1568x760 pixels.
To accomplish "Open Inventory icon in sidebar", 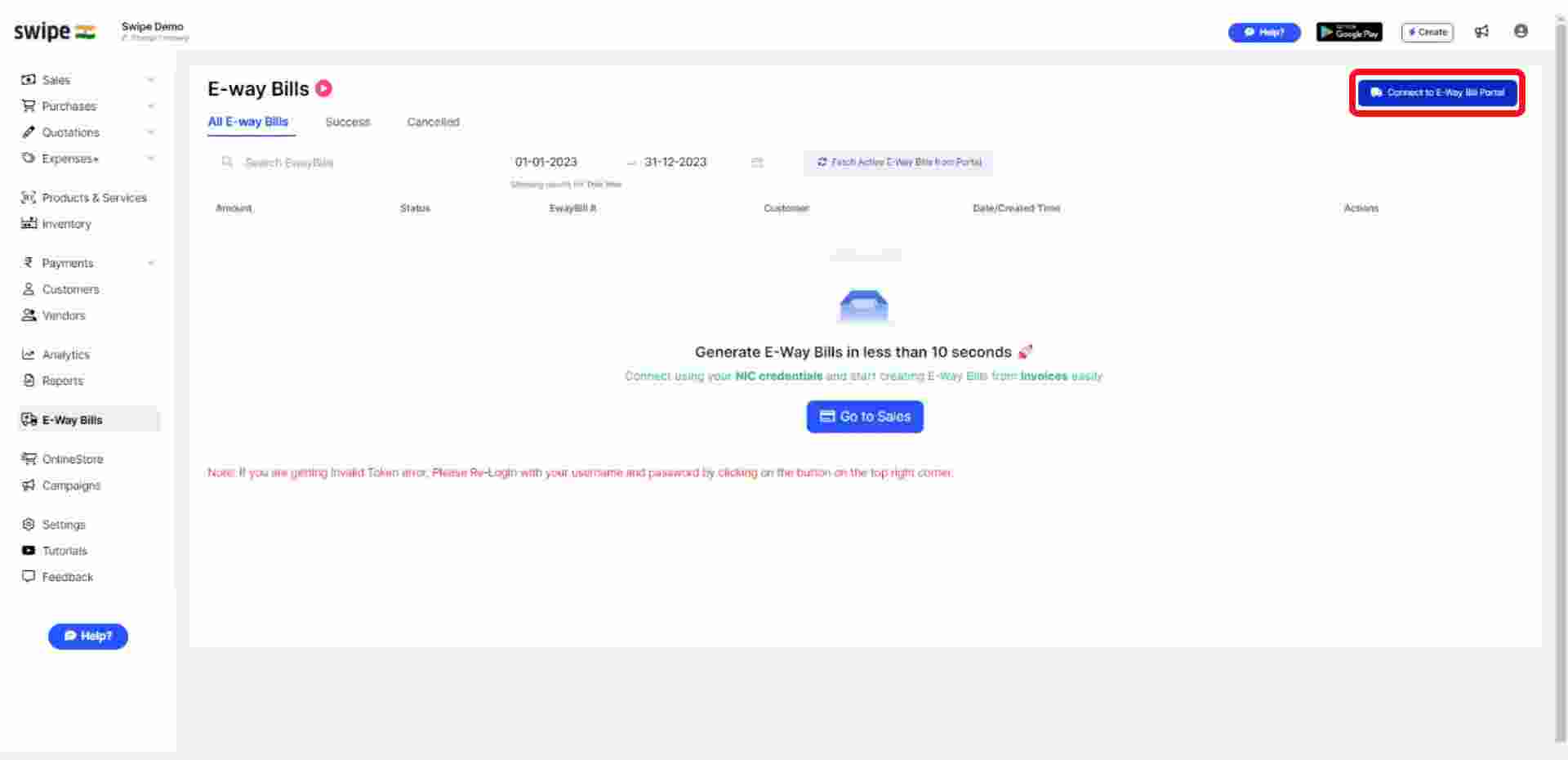I will pos(29,223).
